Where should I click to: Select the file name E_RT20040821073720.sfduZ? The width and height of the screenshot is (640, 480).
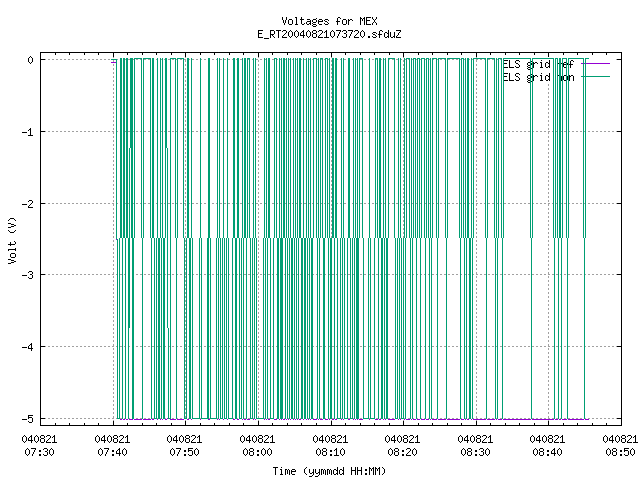pyautogui.click(x=329, y=34)
